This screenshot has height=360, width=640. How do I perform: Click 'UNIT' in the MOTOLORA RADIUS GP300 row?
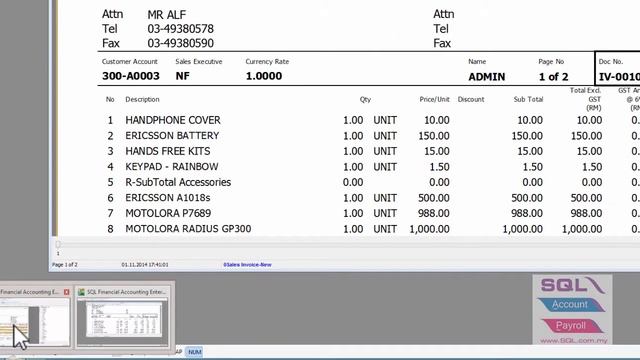(385, 229)
